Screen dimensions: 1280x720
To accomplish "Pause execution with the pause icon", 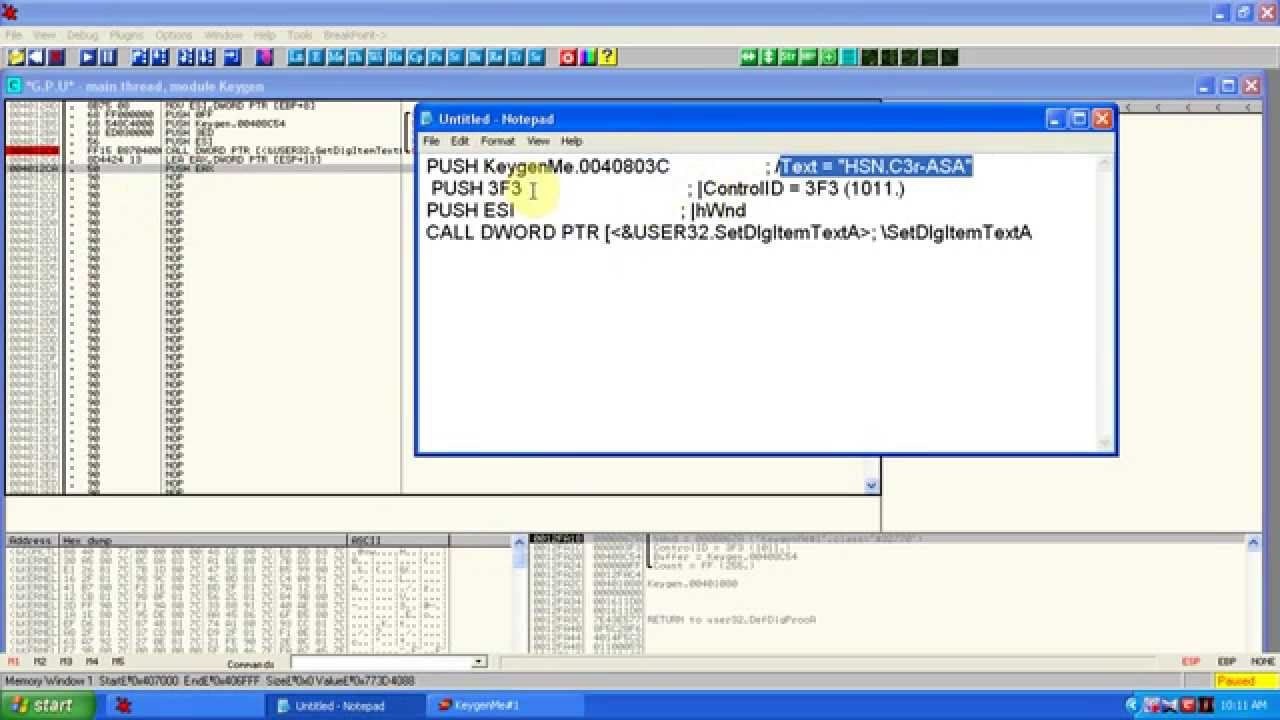I will [x=108, y=57].
